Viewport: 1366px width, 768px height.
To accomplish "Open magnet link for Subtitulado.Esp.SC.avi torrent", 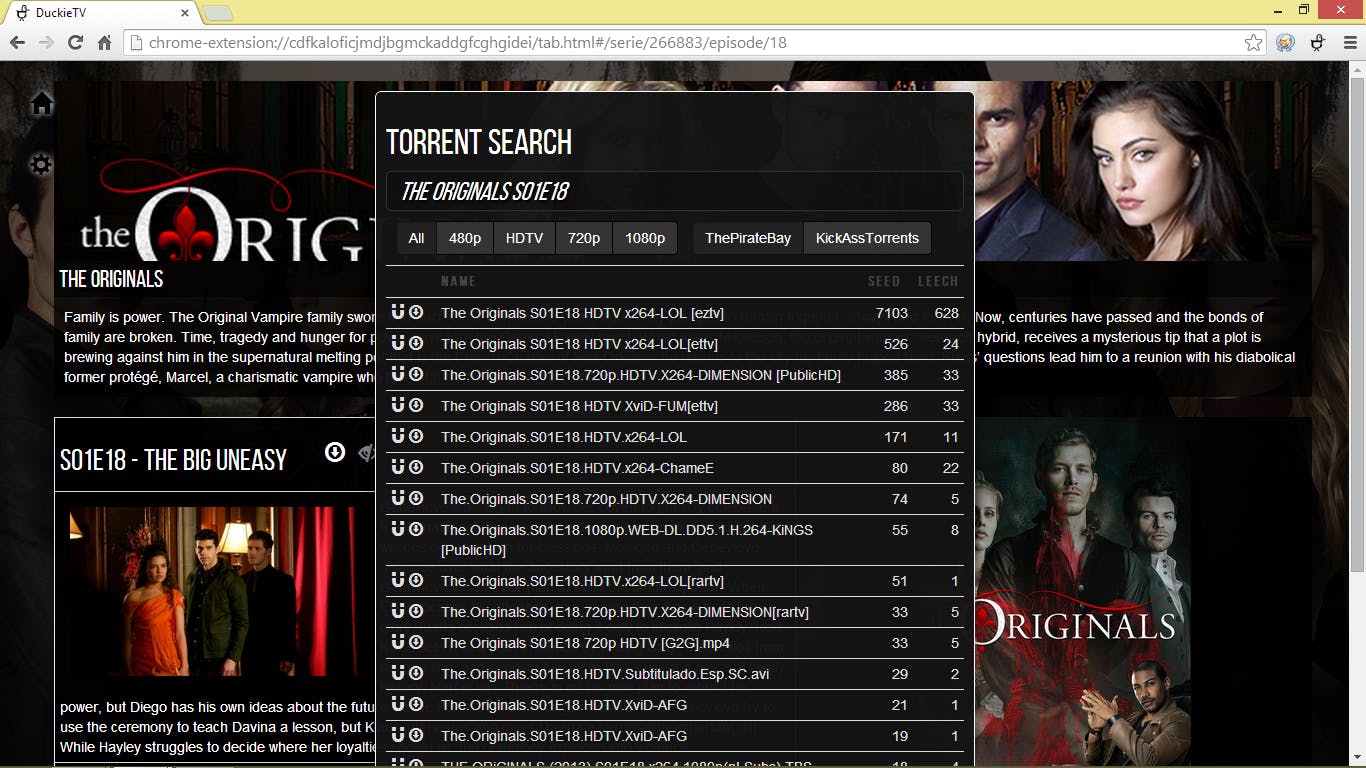I will click(x=397, y=673).
